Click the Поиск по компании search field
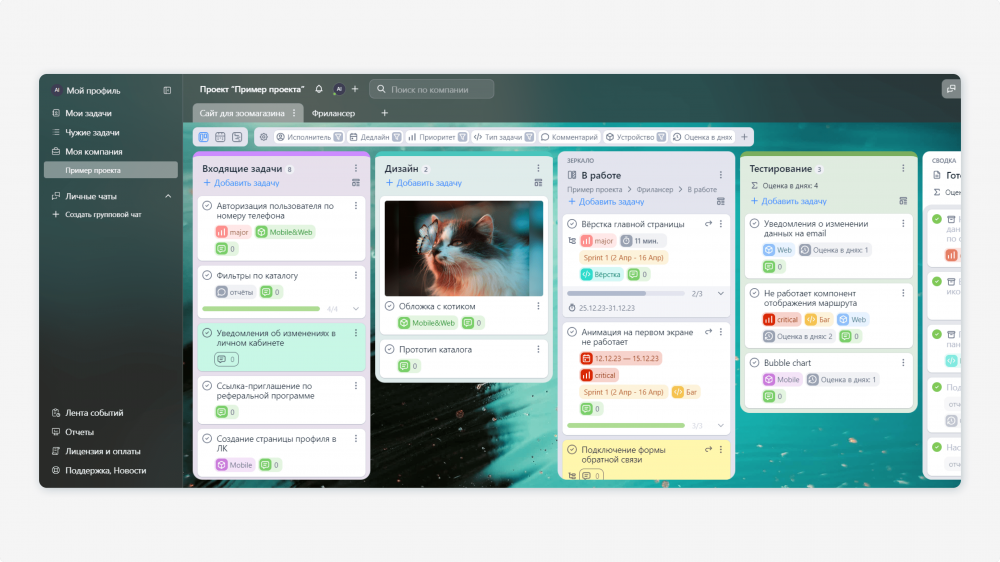 coord(432,89)
